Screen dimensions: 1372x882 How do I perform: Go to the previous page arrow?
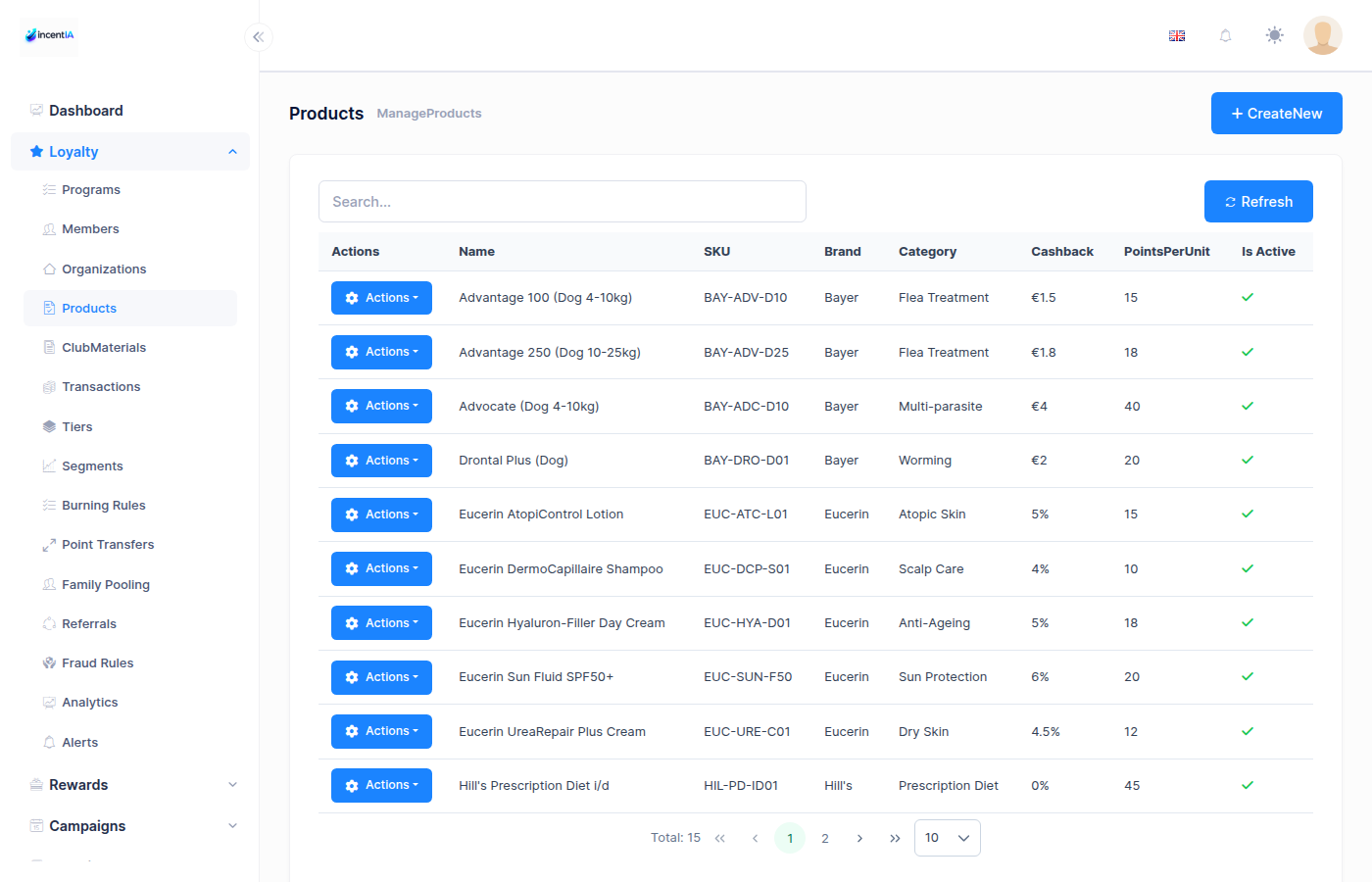click(755, 839)
